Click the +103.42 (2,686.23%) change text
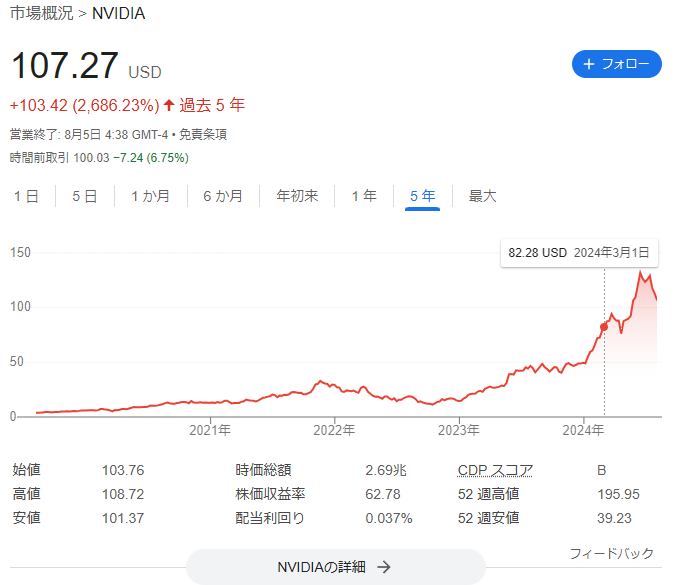This screenshot has height=585, width=680. coord(85,105)
